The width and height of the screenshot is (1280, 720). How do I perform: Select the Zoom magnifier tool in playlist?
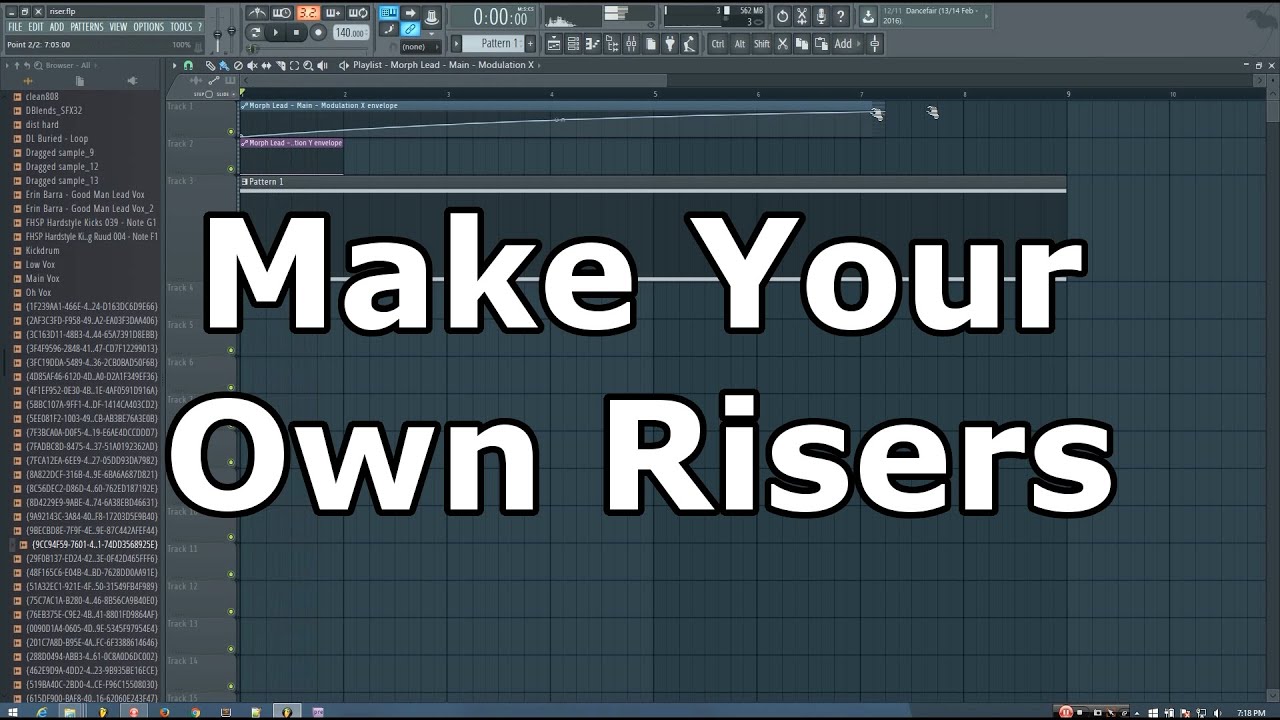[308, 65]
